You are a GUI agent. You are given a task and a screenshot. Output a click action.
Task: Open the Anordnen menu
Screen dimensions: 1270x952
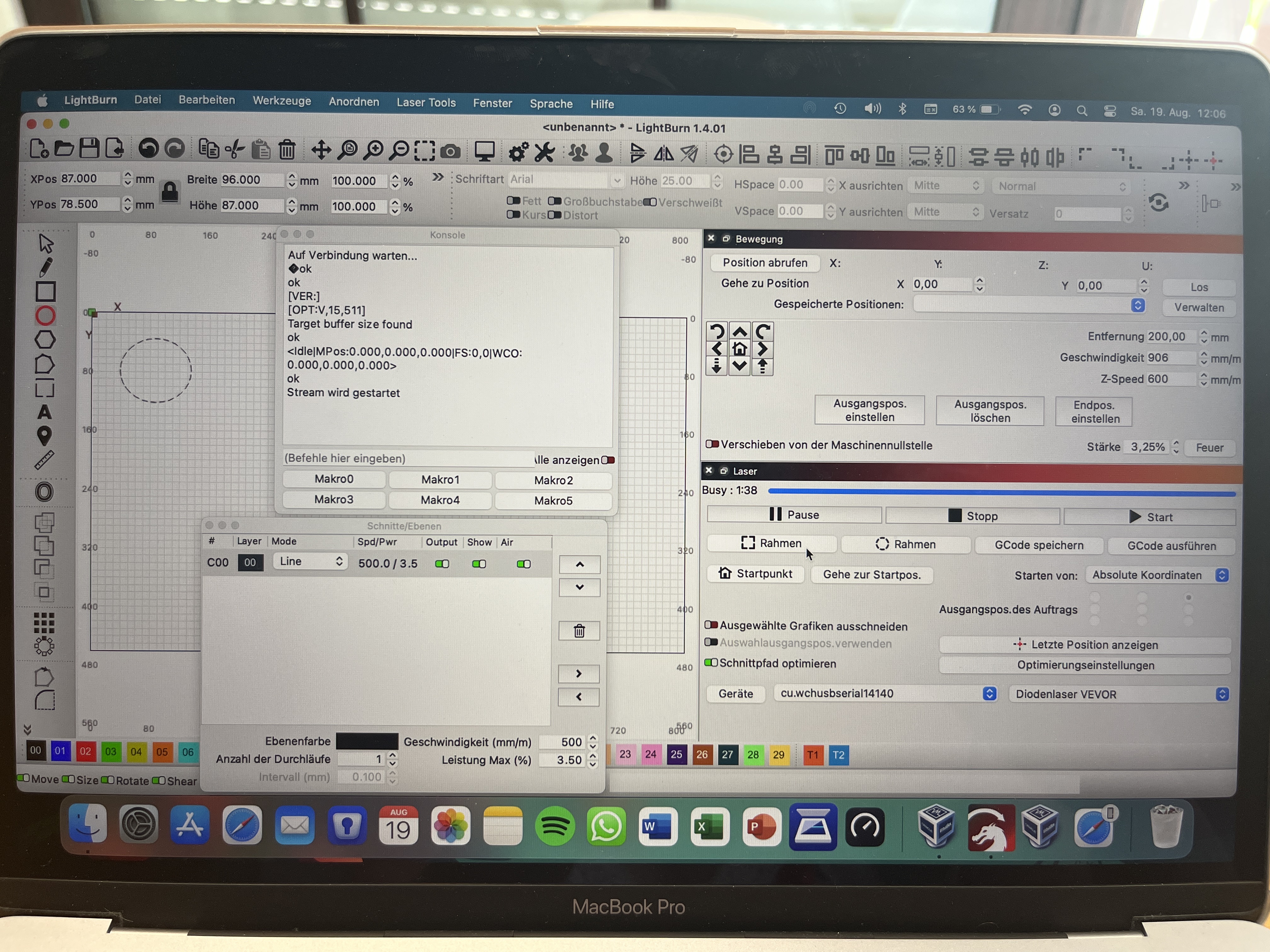(354, 102)
